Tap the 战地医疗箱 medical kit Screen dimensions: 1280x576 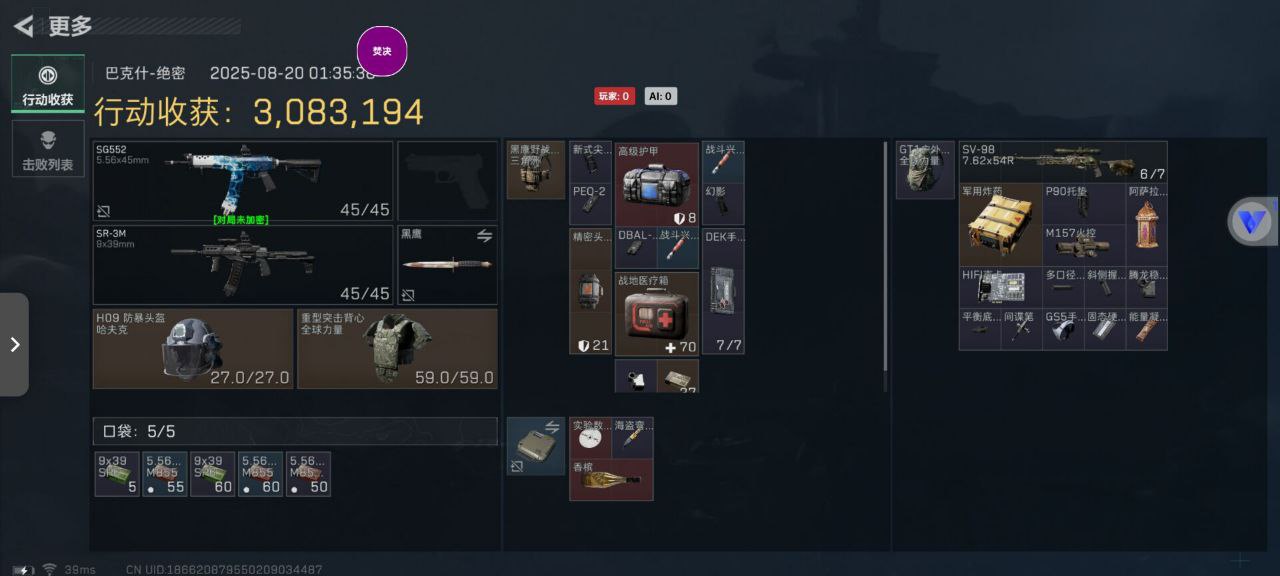[x=657, y=314]
